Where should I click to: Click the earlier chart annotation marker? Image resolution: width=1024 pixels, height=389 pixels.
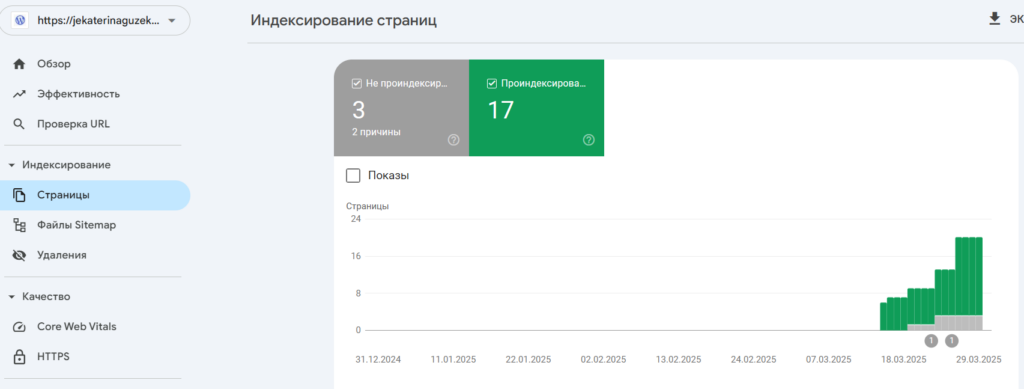(x=931, y=340)
